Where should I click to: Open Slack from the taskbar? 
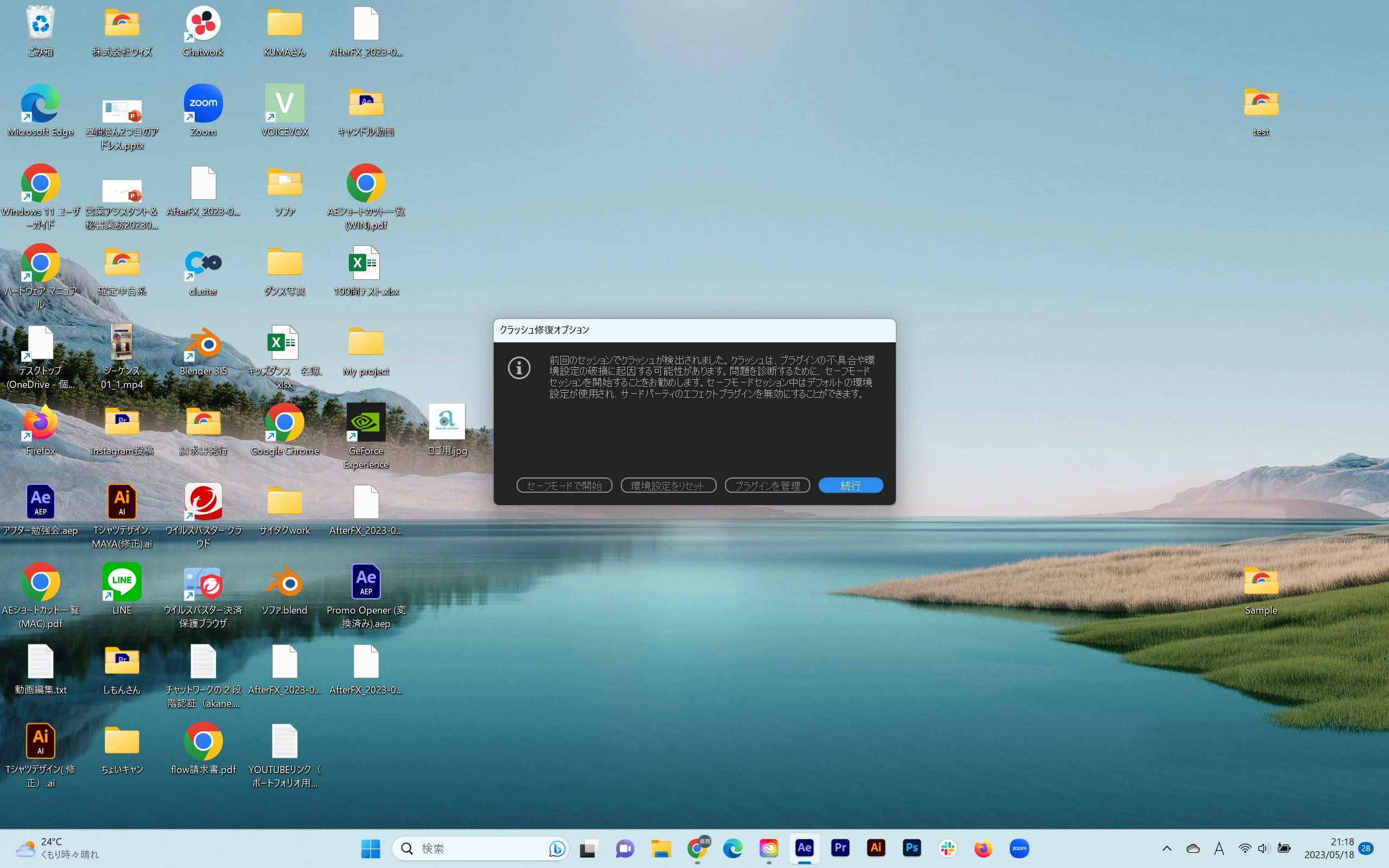point(948,848)
